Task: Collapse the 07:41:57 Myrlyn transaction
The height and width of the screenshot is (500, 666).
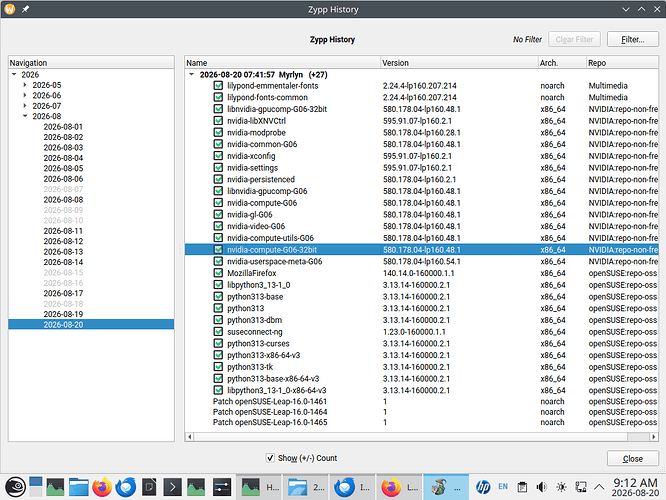Action: click(192, 74)
